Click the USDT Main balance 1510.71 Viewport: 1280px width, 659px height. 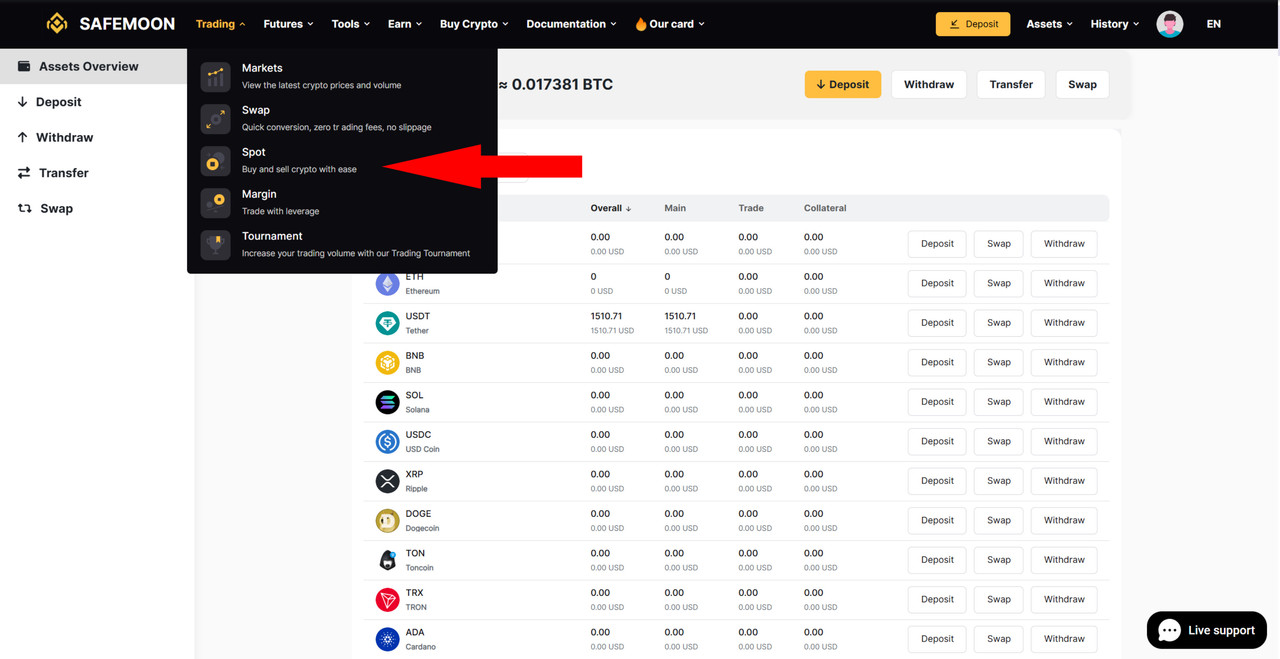(680, 316)
